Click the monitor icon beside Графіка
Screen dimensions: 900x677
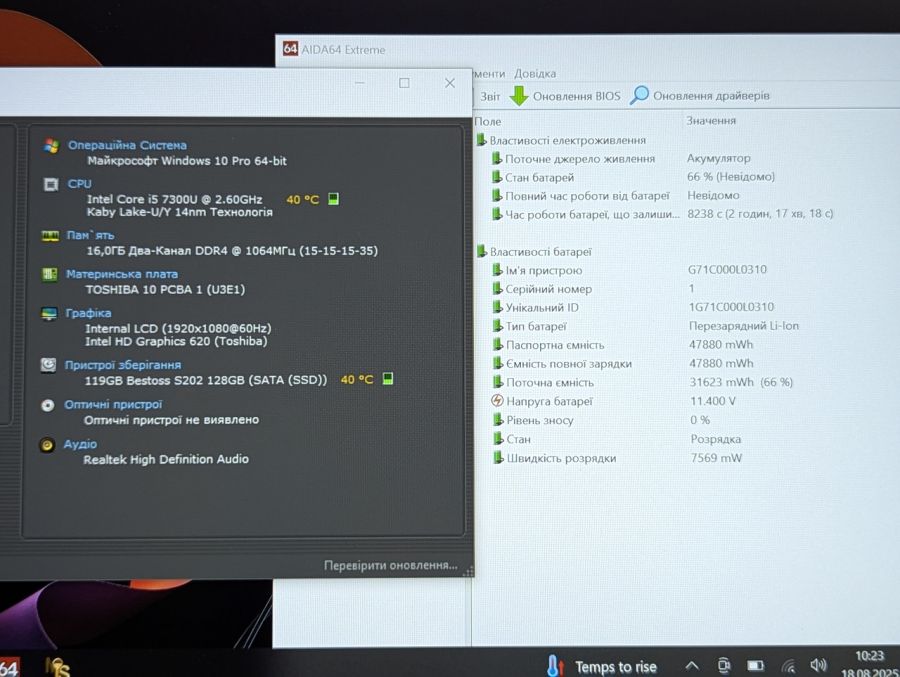(x=49, y=314)
